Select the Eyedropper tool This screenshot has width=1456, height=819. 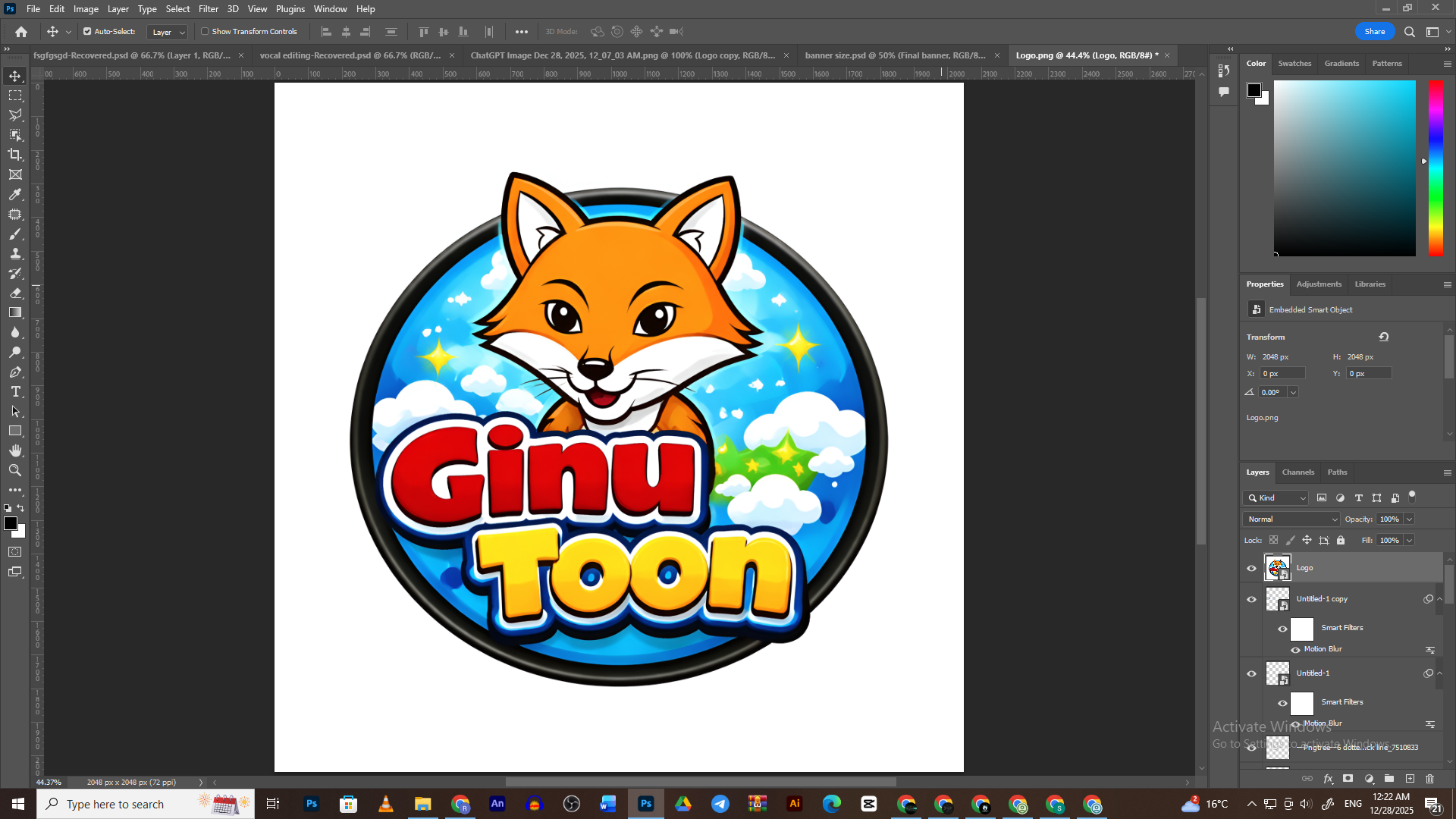[15, 194]
